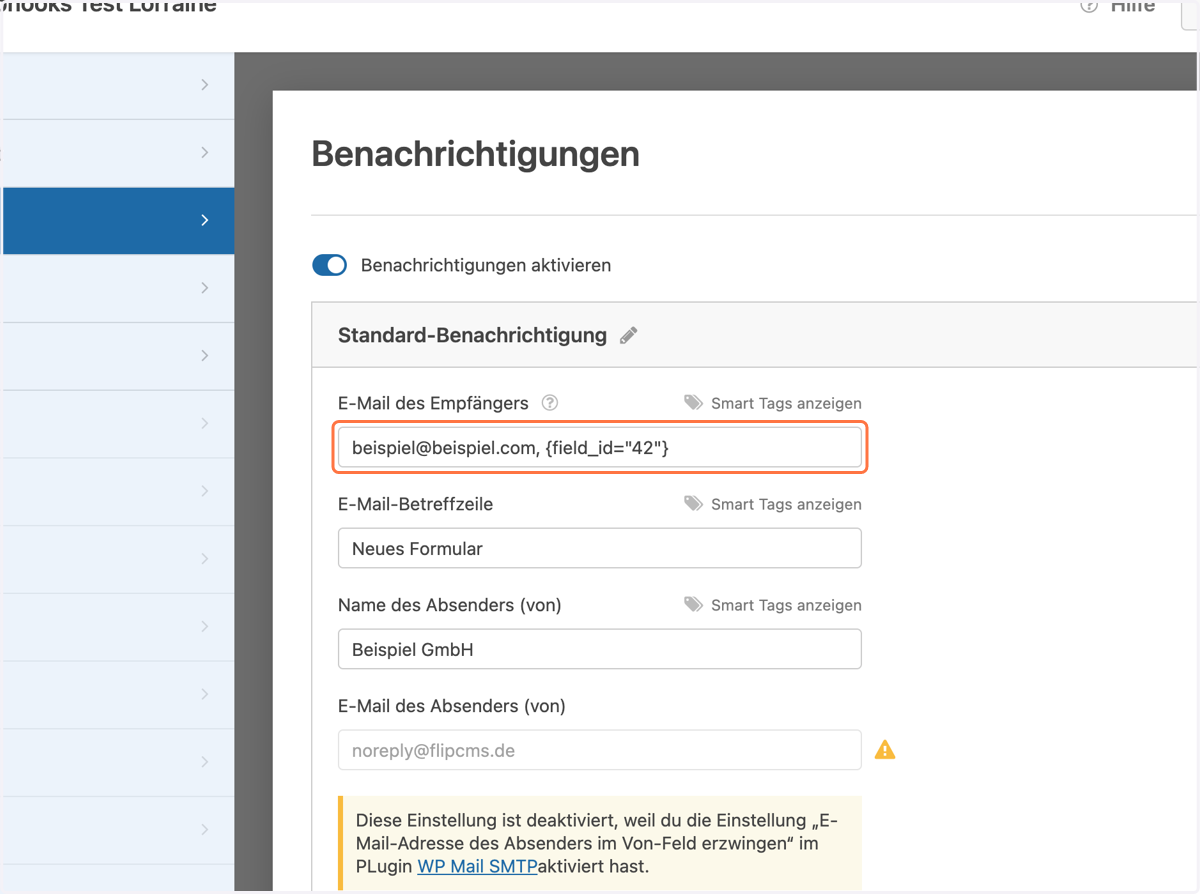This screenshot has width=1200, height=894.
Task: Click tag icon beside Name des Absenders Smart Tags
Action: (693, 604)
